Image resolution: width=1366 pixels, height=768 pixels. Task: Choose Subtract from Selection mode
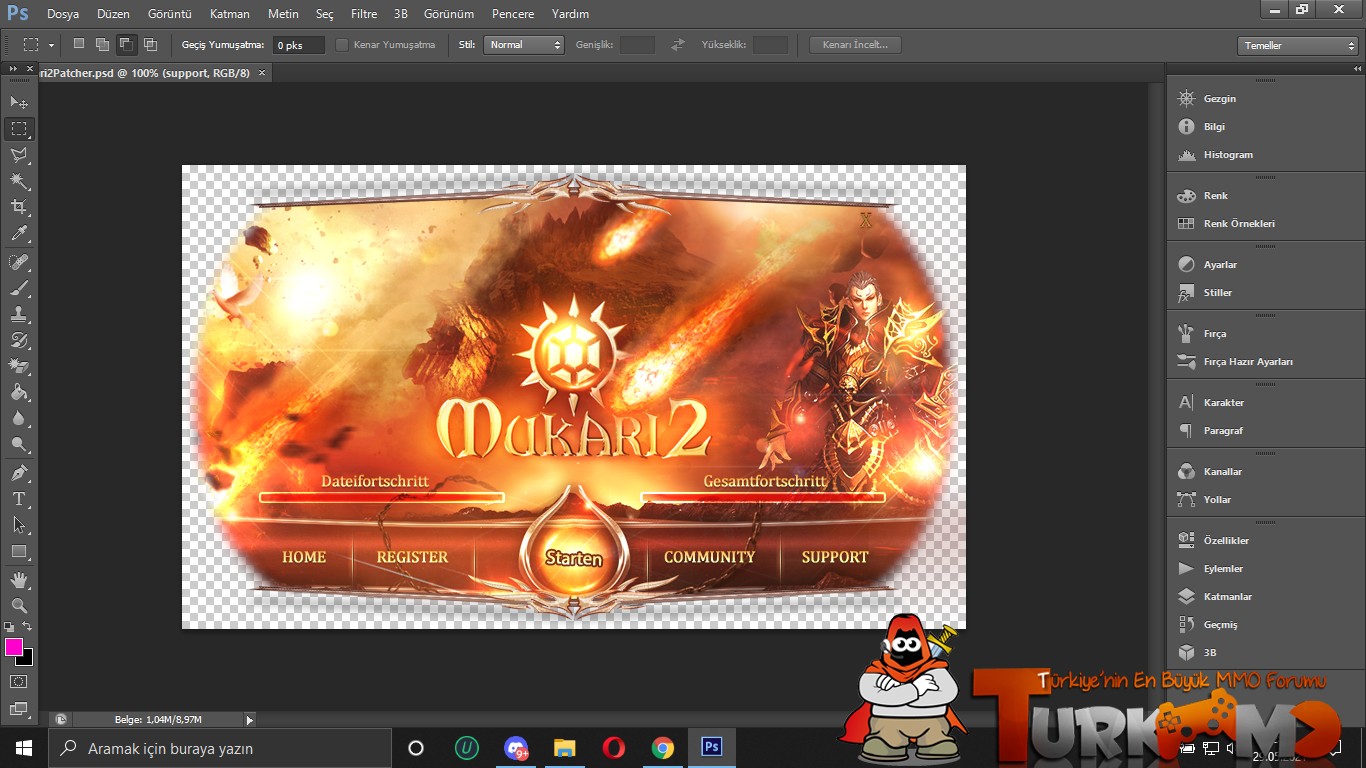126,44
